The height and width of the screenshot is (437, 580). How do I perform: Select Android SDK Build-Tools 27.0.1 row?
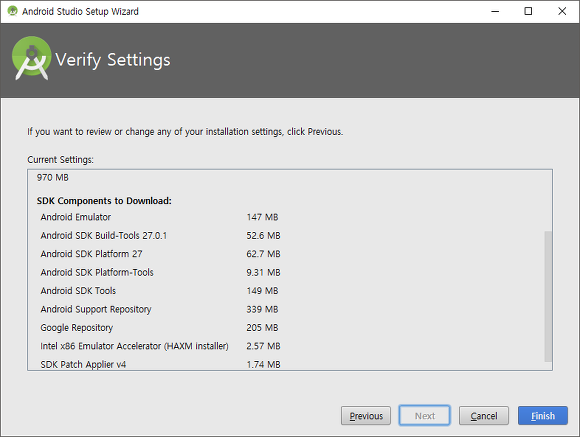click(x=161, y=236)
